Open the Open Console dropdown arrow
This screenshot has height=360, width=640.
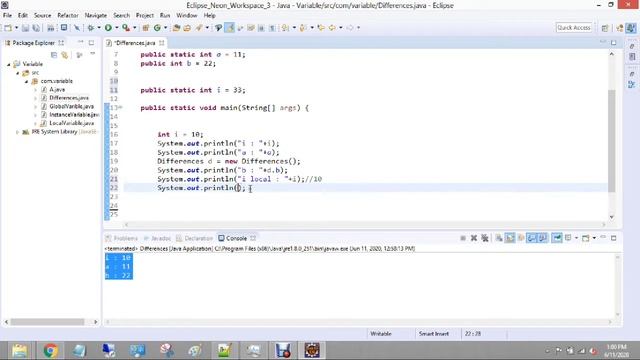point(594,238)
